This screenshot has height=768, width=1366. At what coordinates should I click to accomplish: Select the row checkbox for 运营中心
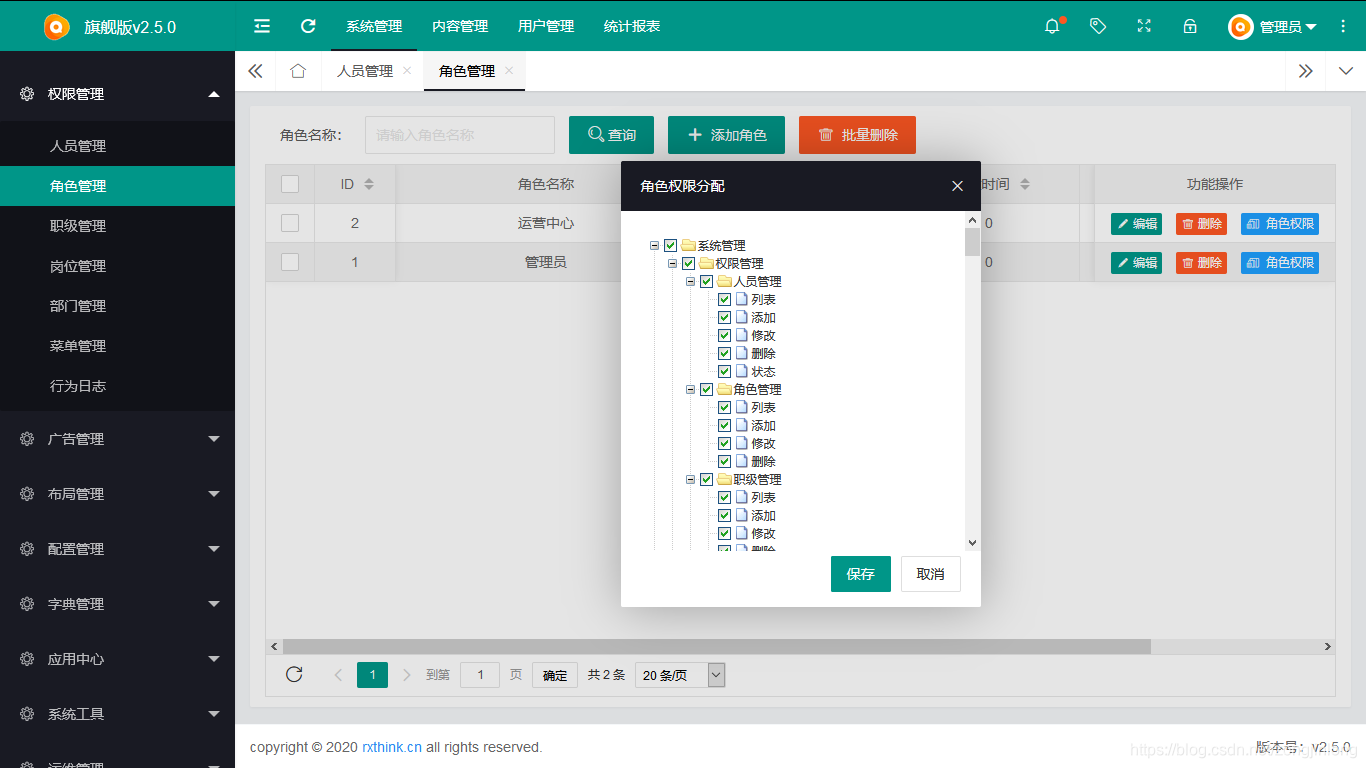point(290,223)
